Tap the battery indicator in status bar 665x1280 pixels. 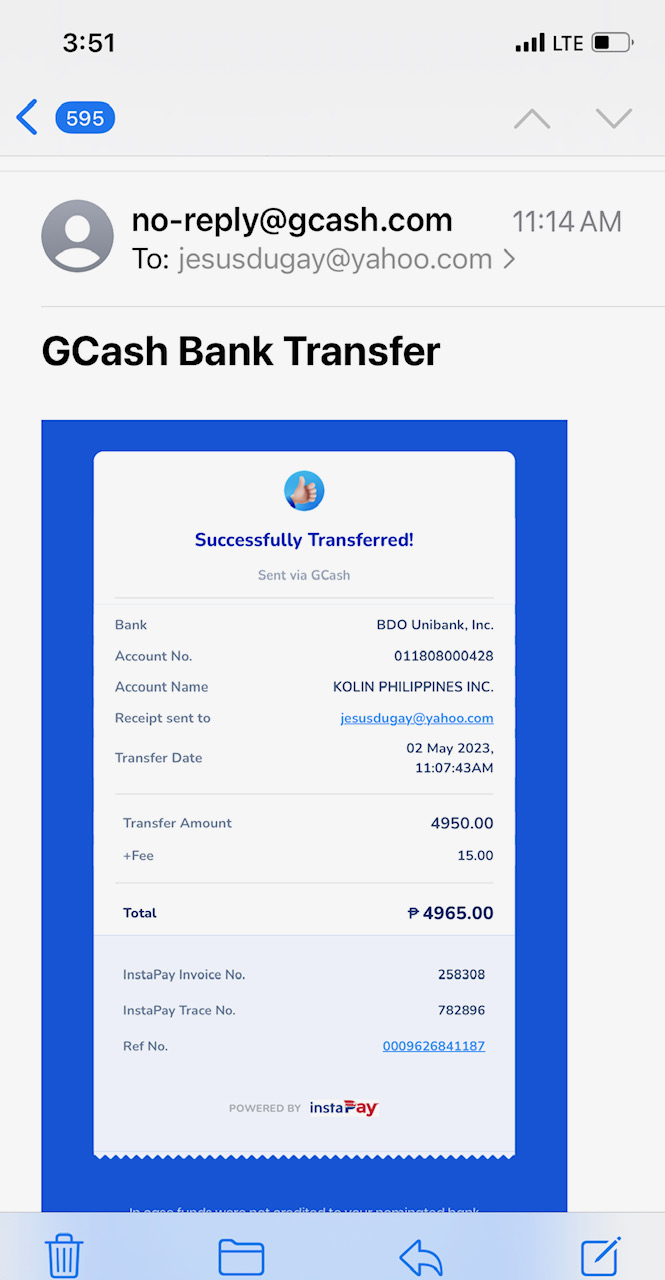coord(611,43)
